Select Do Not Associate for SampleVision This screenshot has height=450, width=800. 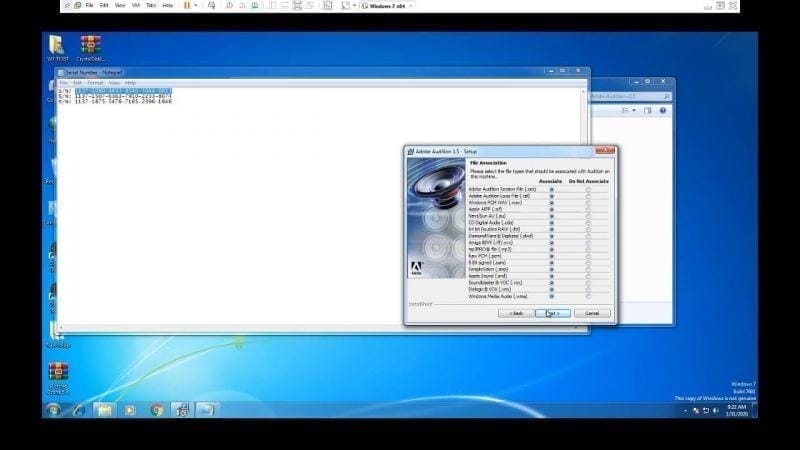coord(588,269)
